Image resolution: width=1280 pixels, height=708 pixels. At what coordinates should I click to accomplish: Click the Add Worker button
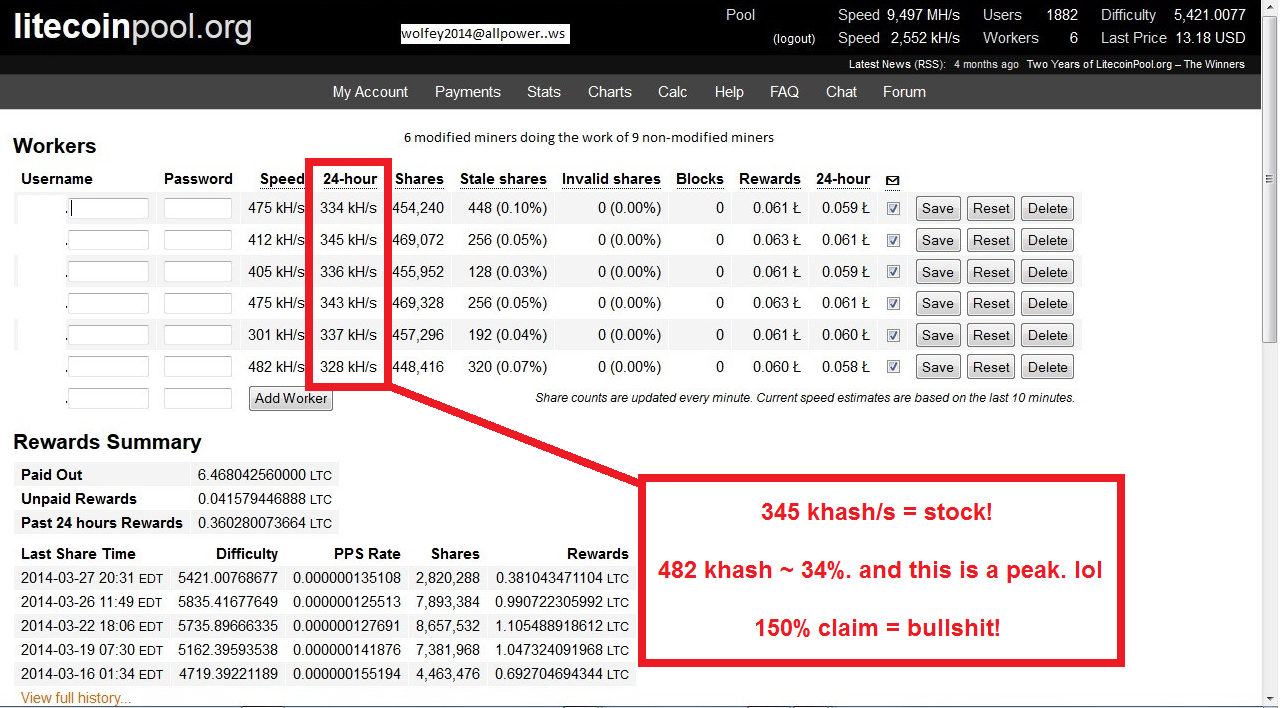(291, 399)
